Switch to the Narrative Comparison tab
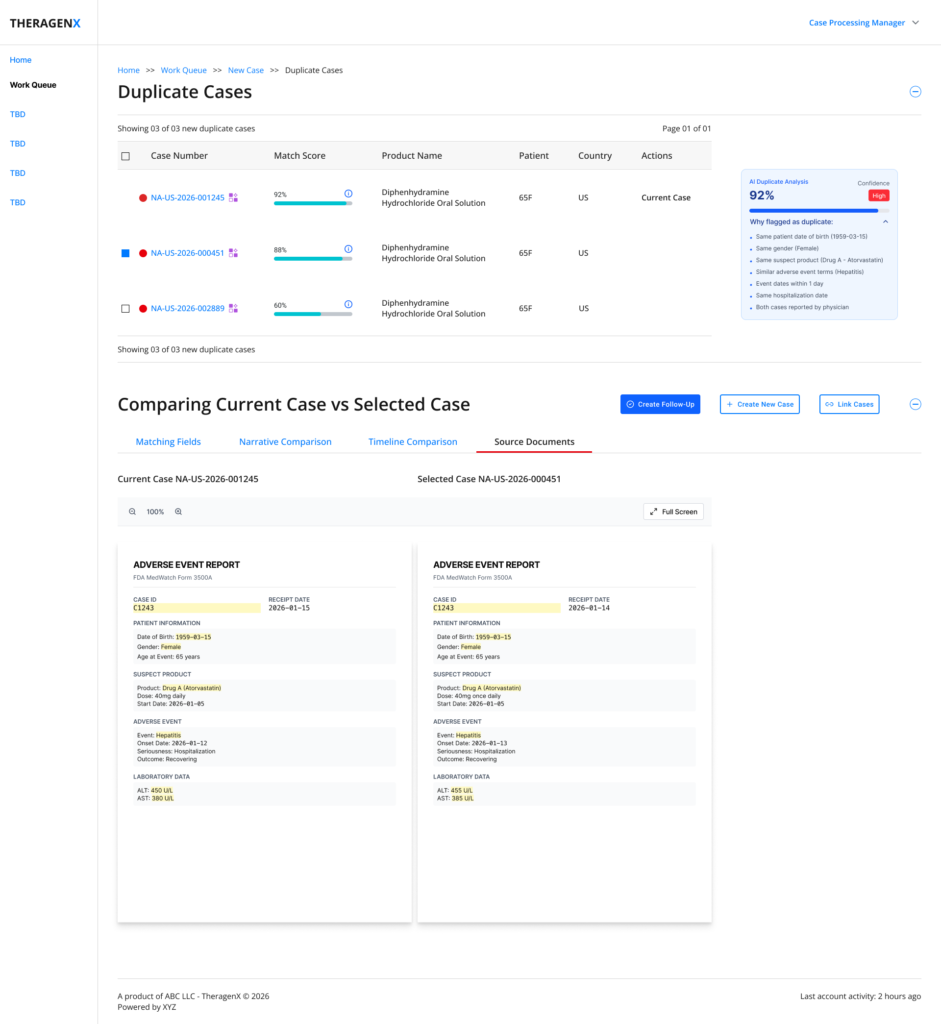Screen dimensions: 941x1024 (285, 442)
